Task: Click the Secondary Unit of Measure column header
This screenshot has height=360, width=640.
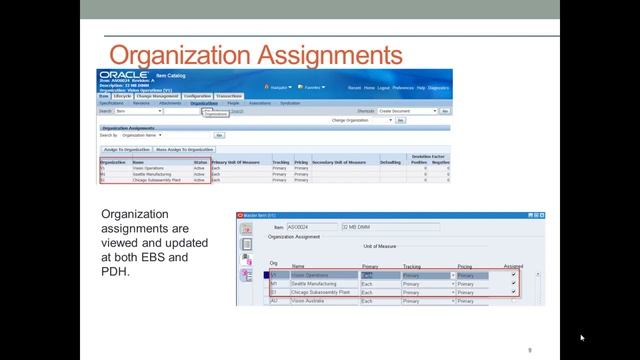Action: point(339,162)
